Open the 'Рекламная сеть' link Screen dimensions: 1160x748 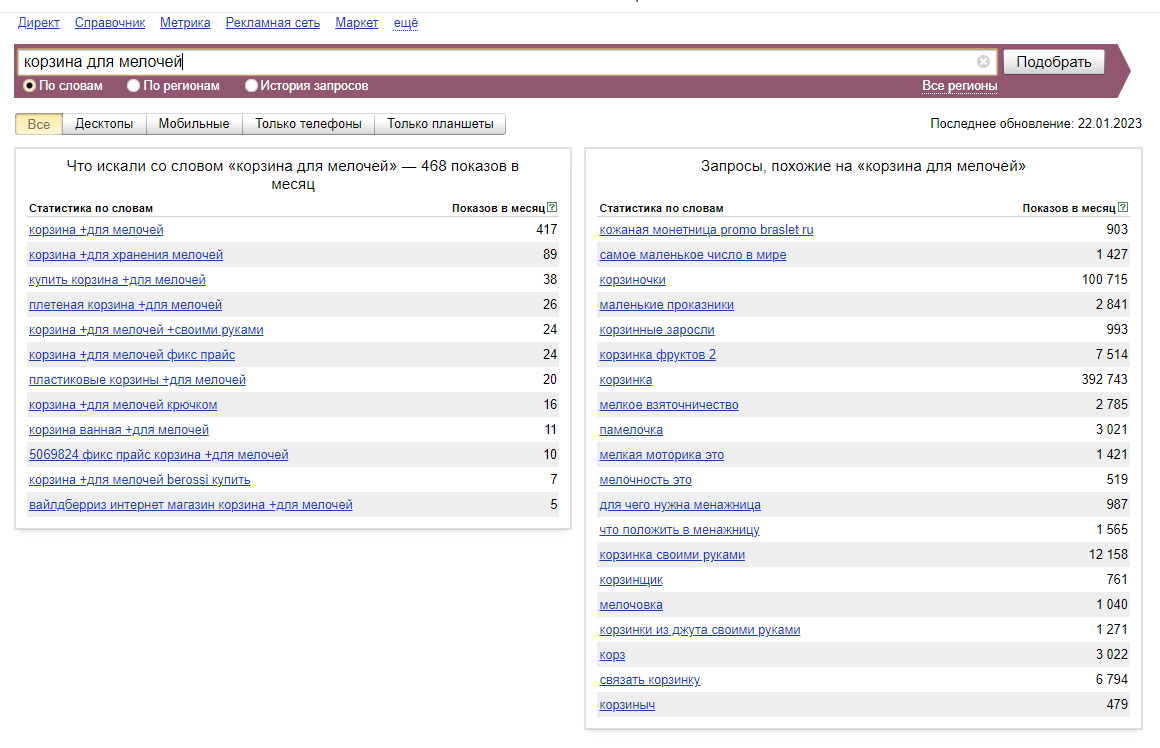[x=273, y=23]
